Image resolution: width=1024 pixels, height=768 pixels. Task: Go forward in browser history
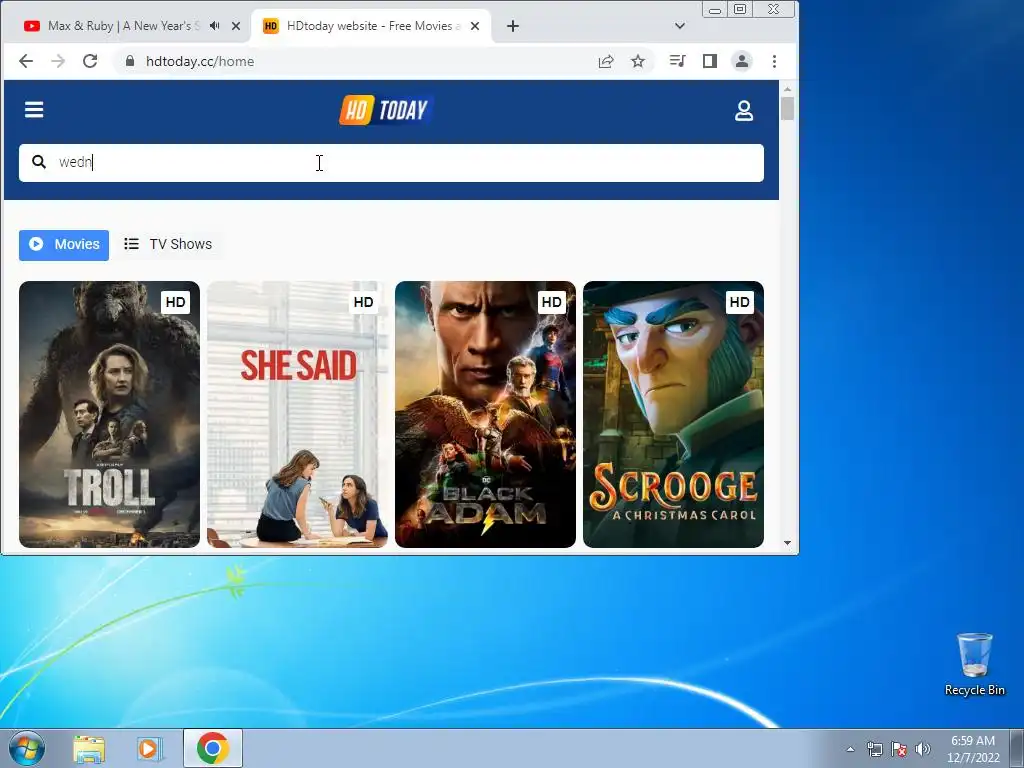58,61
